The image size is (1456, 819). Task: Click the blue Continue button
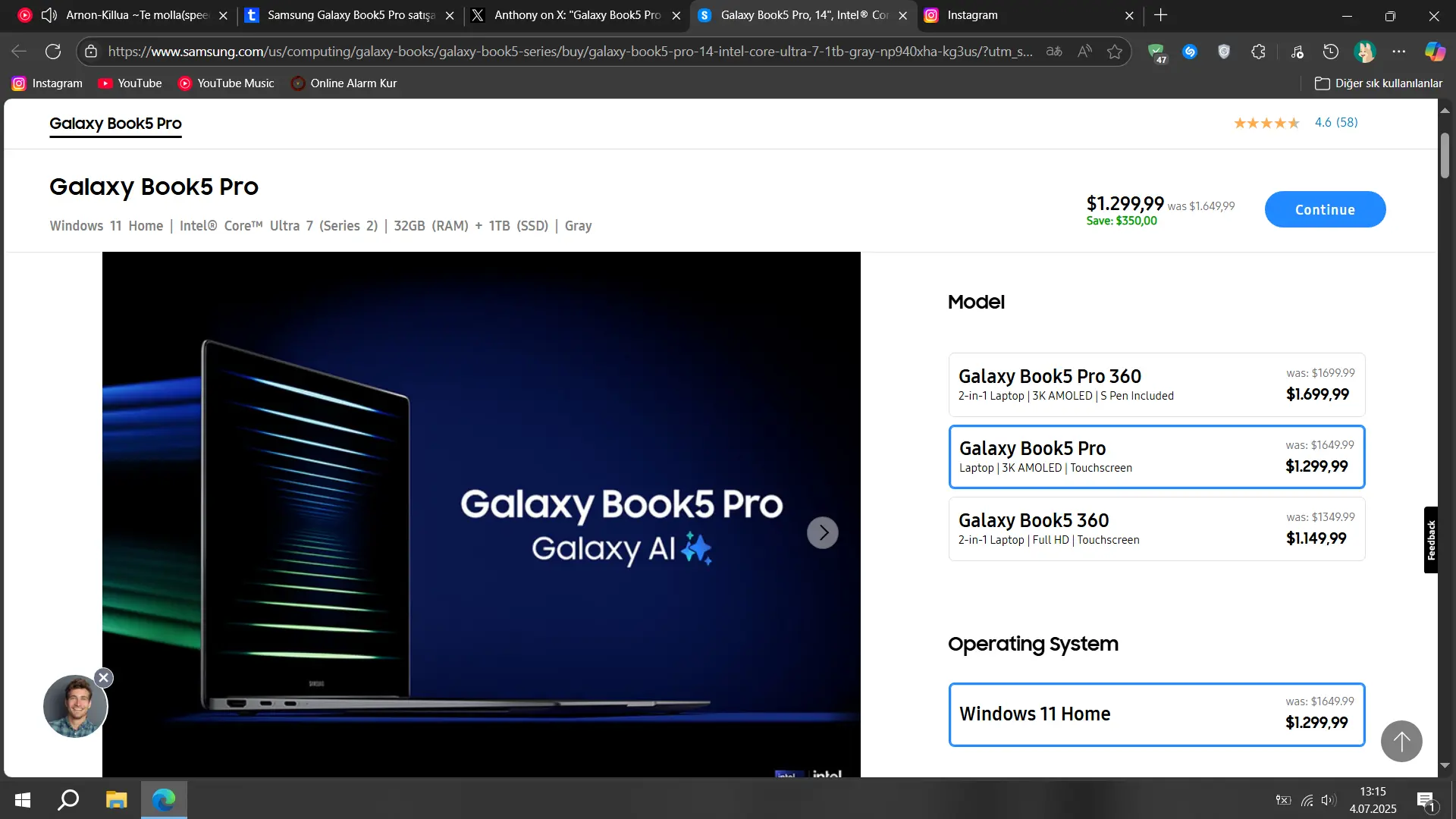tap(1325, 209)
